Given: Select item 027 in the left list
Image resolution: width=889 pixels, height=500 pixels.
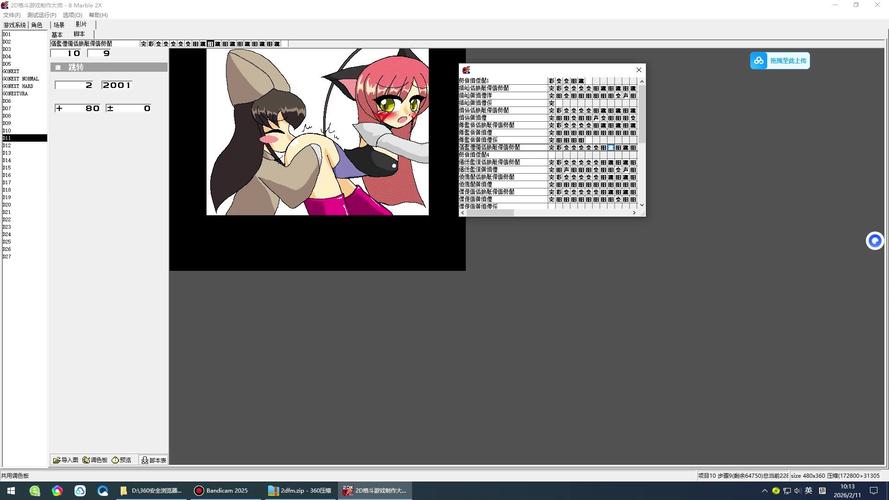Looking at the screenshot, I should 24,256.
